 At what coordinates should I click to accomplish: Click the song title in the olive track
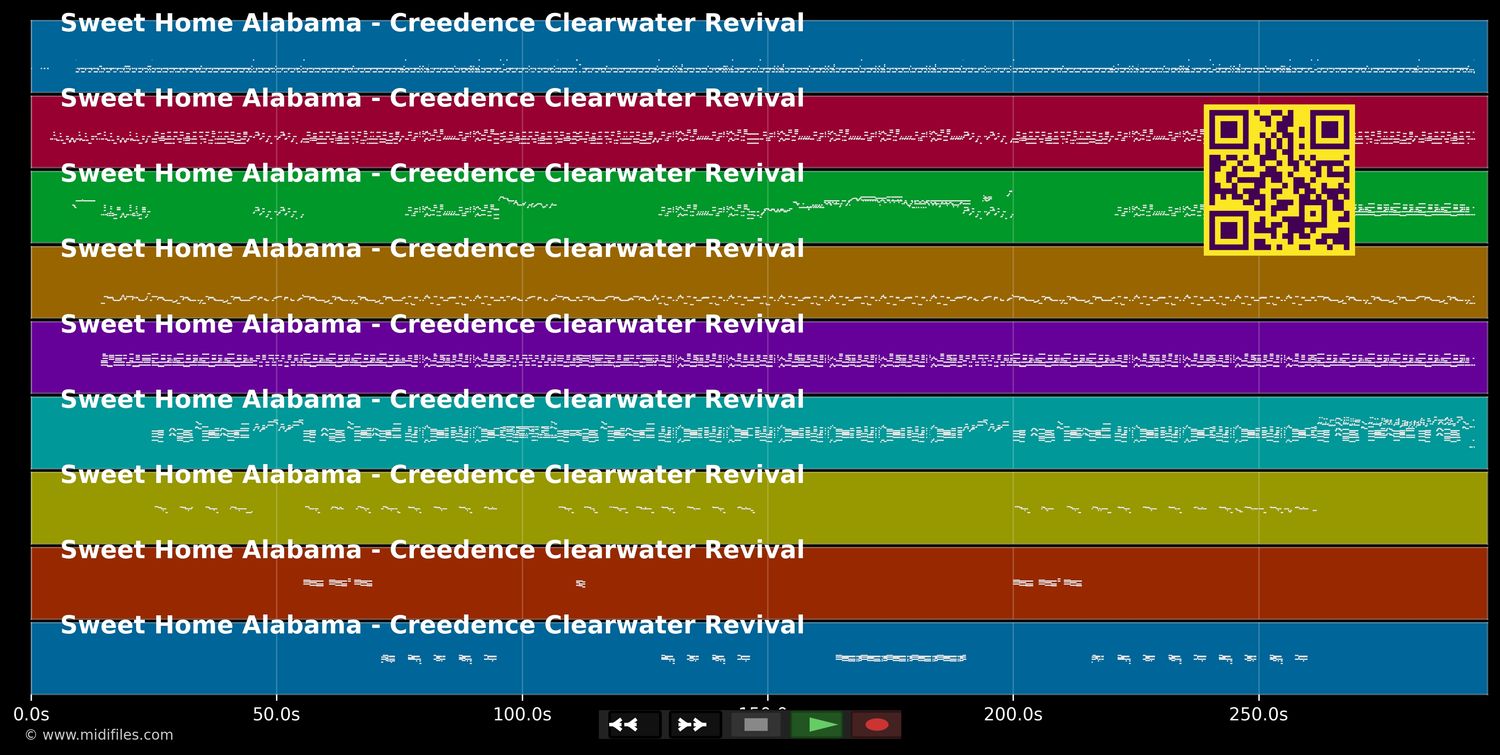(x=432, y=475)
